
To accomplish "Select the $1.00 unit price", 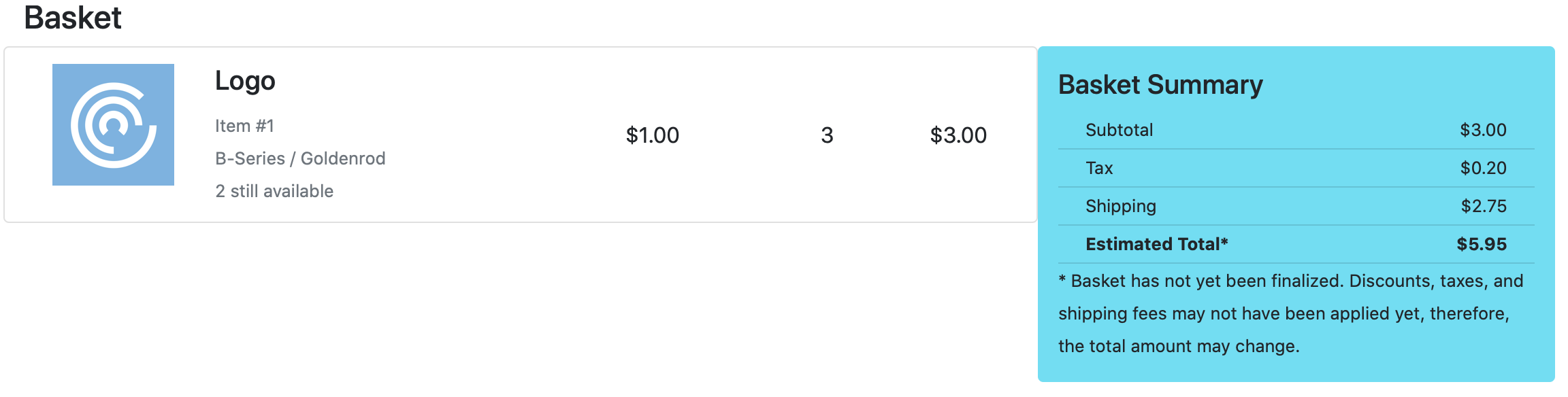I will coord(653,135).
